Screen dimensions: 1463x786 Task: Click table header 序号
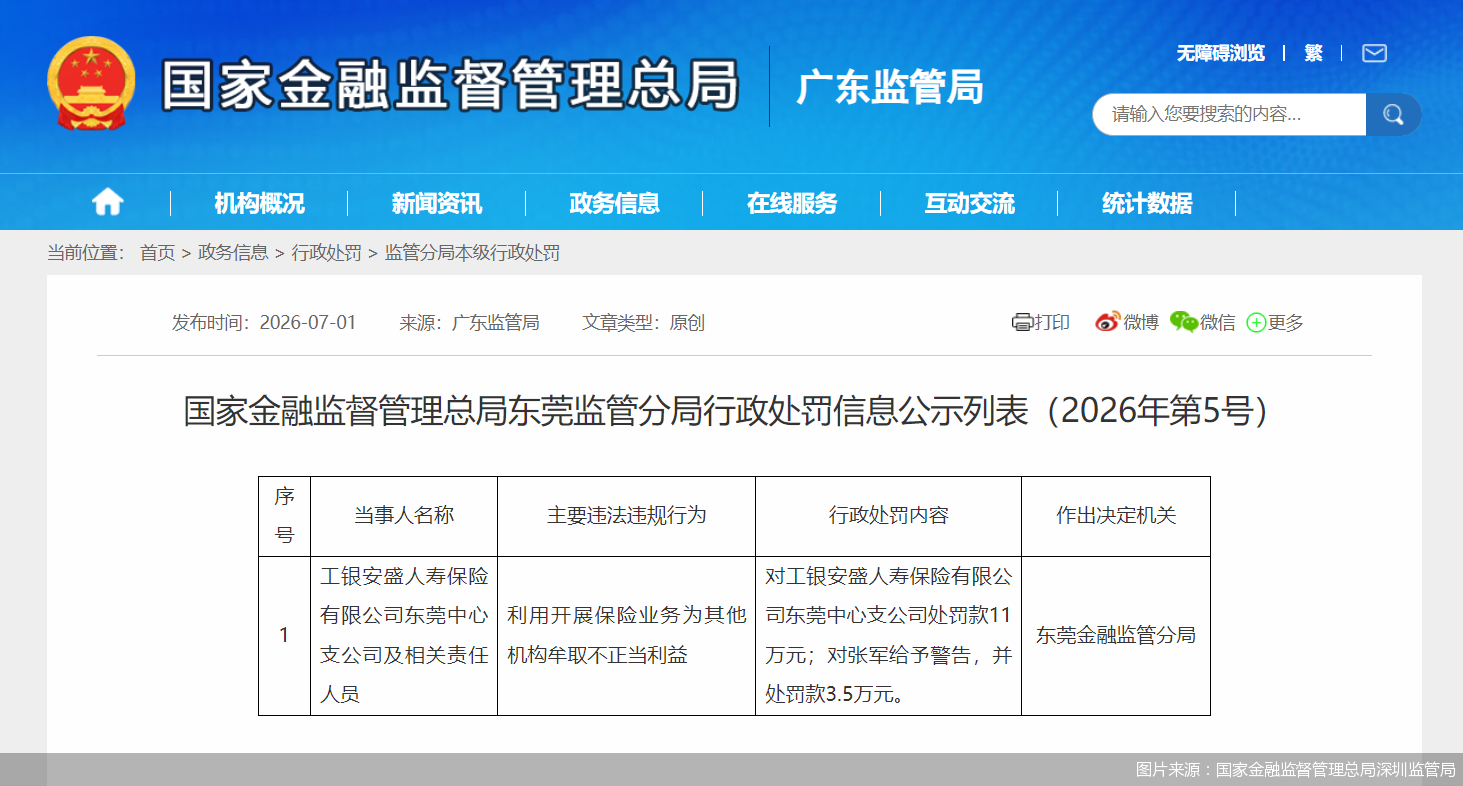coord(284,516)
